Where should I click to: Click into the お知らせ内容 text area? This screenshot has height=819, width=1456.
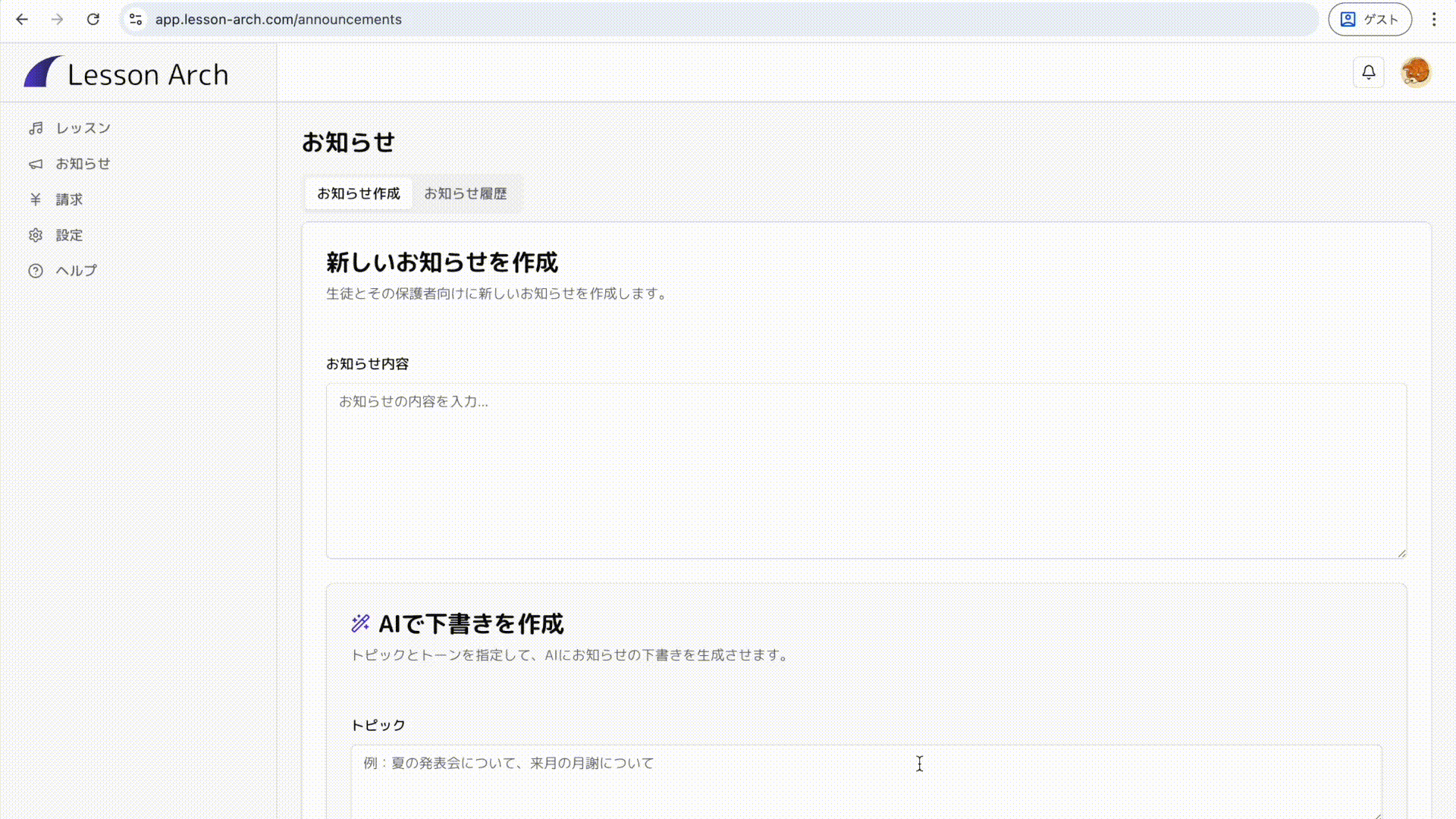pyautogui.click(x=866, y=470)
